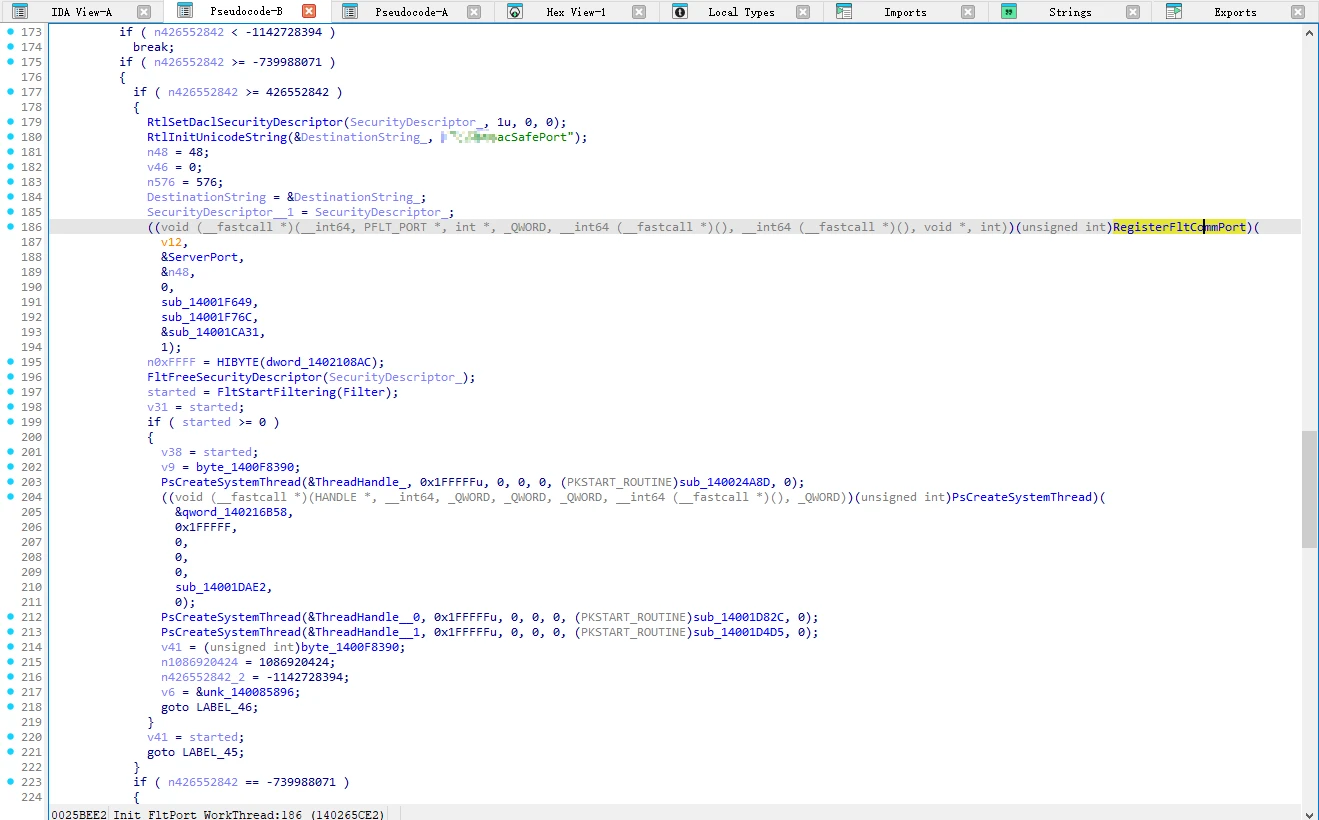The image size is (1319, 820).
Task: Close the Imports tab
Action: click(967, 12)
